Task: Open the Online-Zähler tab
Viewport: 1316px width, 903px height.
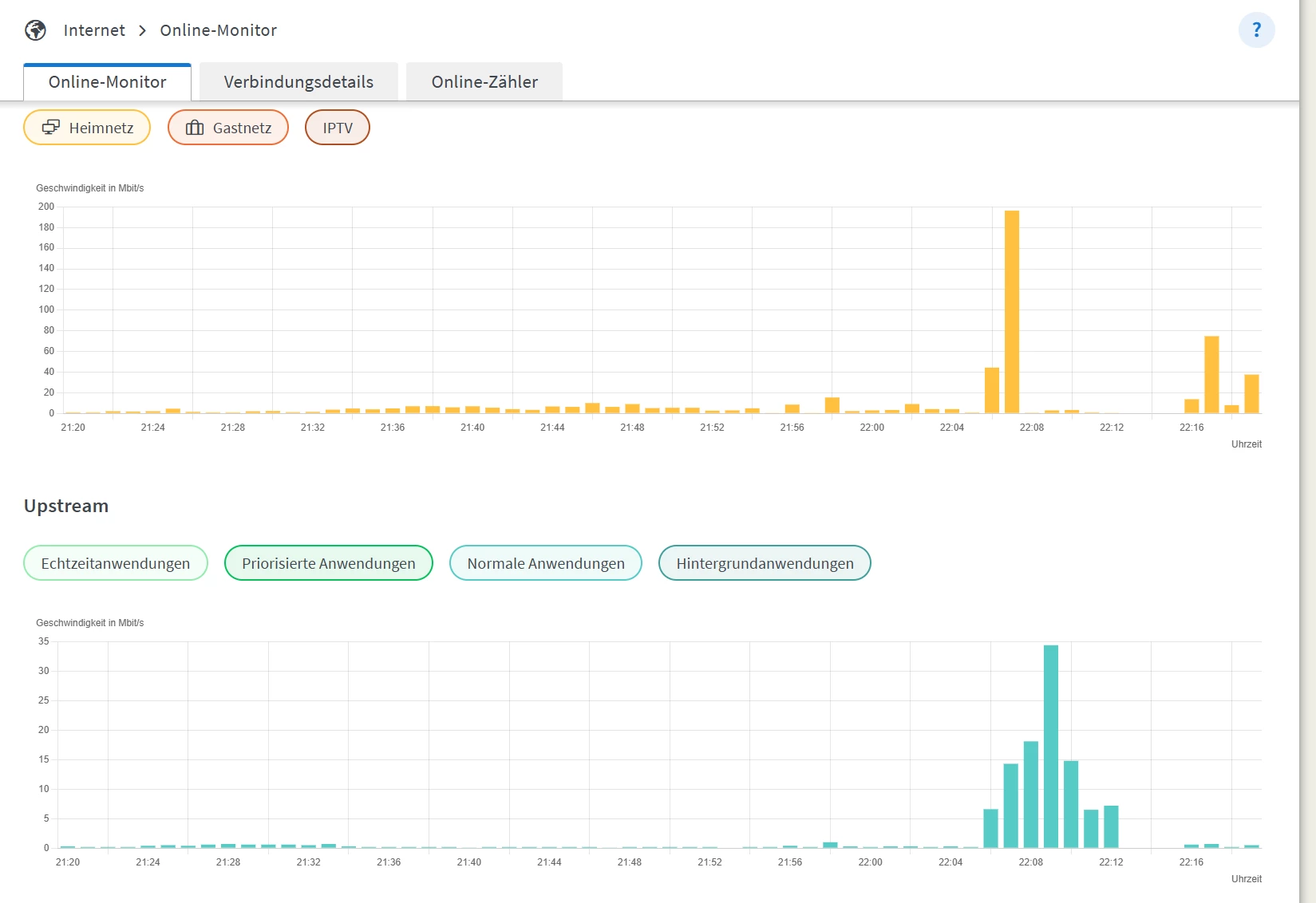Action: 484,82
